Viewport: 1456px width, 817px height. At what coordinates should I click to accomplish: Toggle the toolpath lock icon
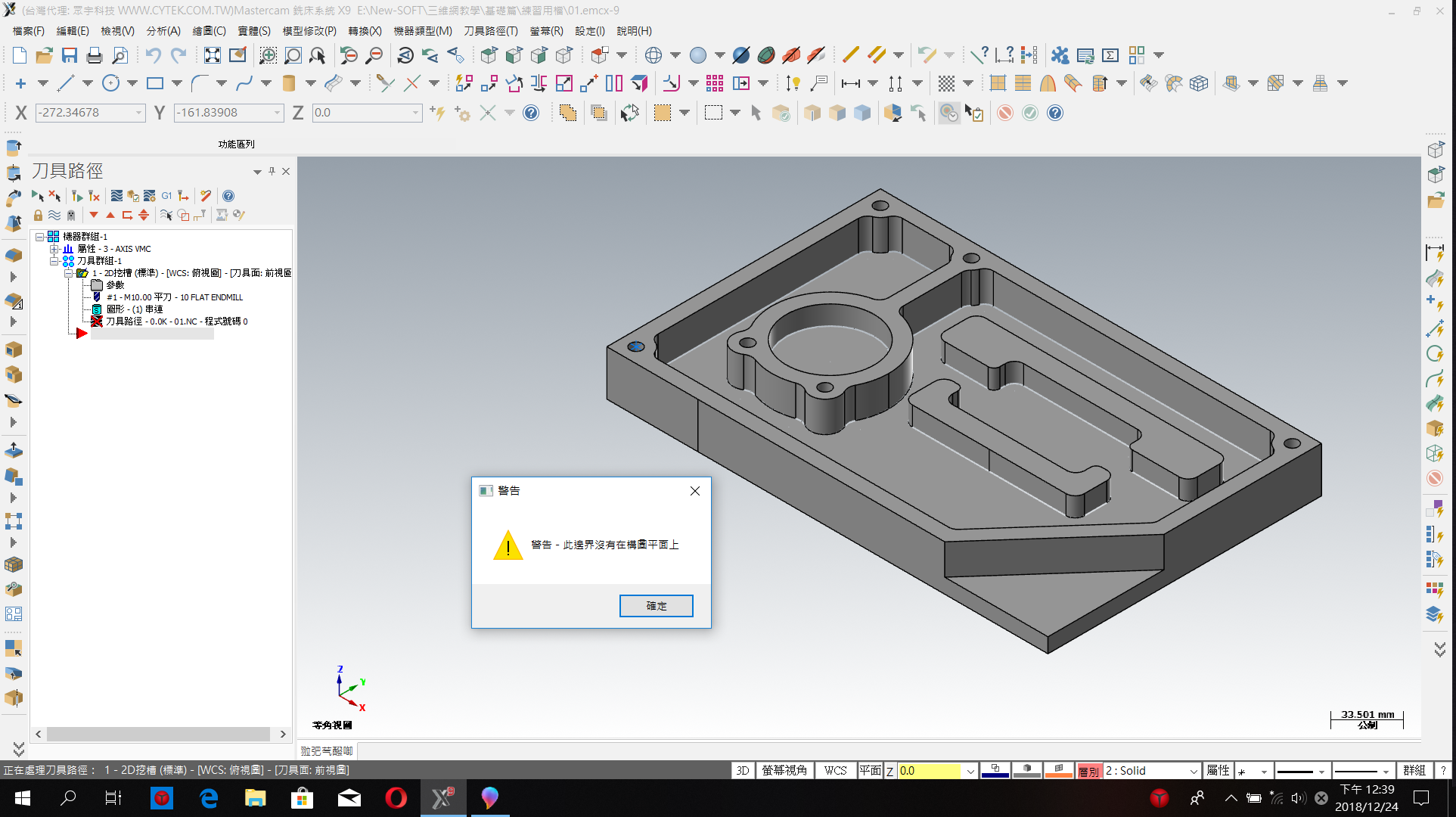[x=38, y=216]
